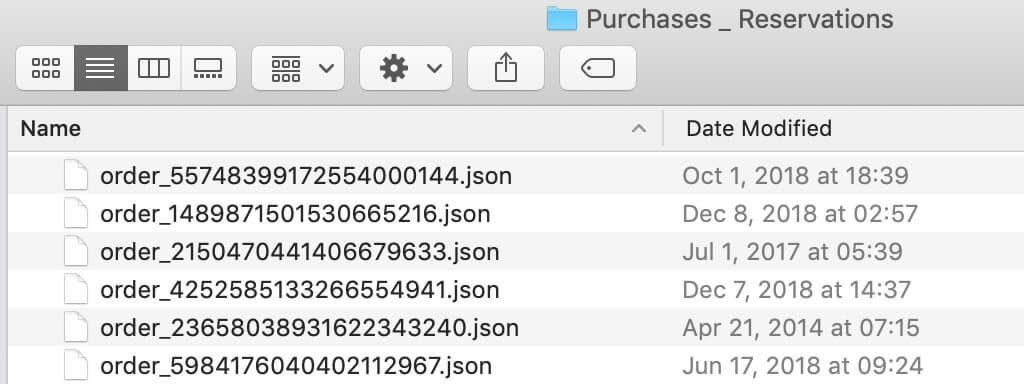Image resolution: width=1024 pixels, height=384 pixels.
Task: Click the document icon of order_2150470441406679633.json
Action: click(76, 251)
